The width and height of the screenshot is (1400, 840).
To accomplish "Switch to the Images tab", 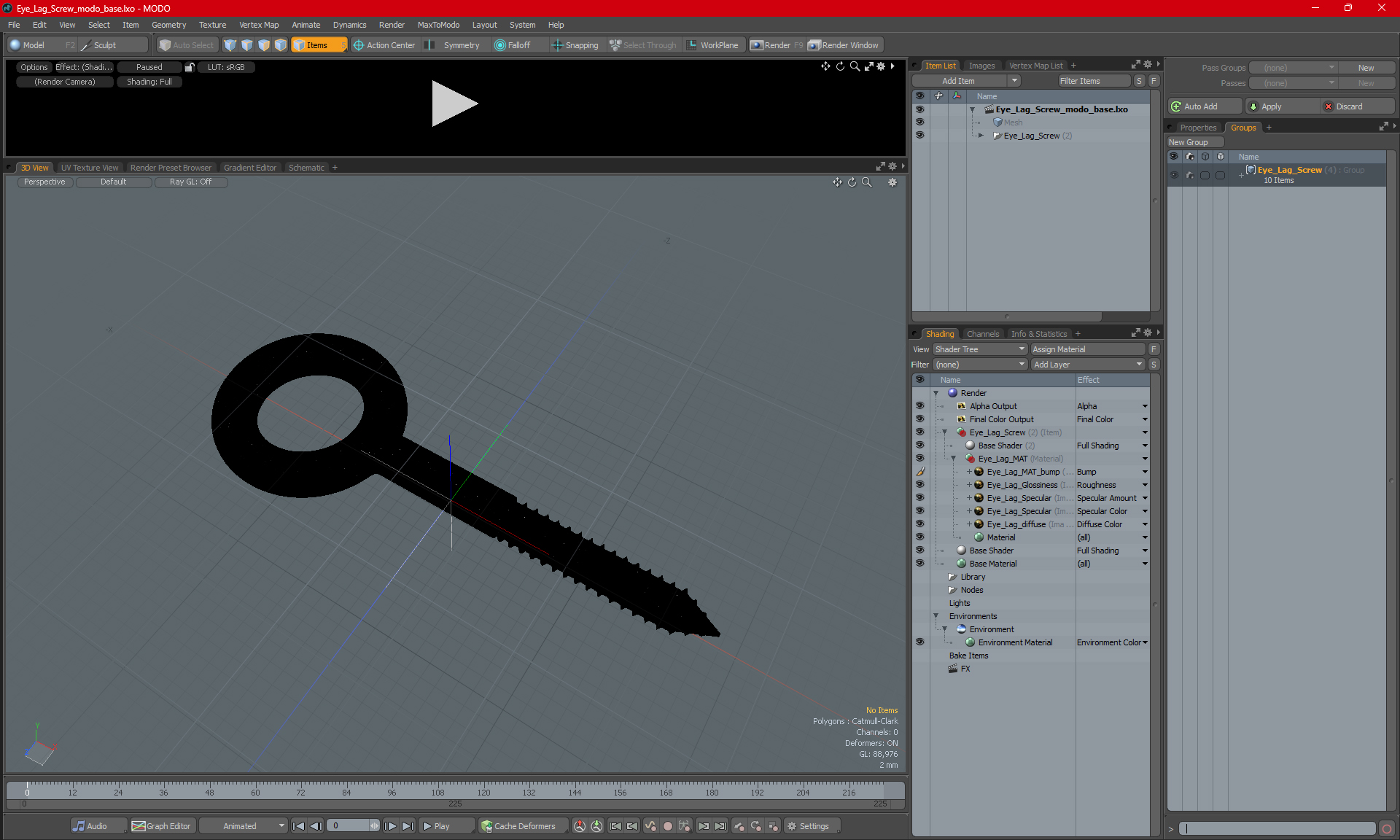I will pos(981,66).
